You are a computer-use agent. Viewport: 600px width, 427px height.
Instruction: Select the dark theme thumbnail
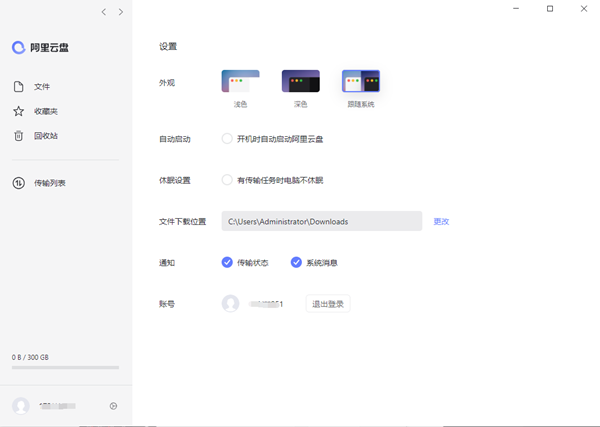point(300,82)
